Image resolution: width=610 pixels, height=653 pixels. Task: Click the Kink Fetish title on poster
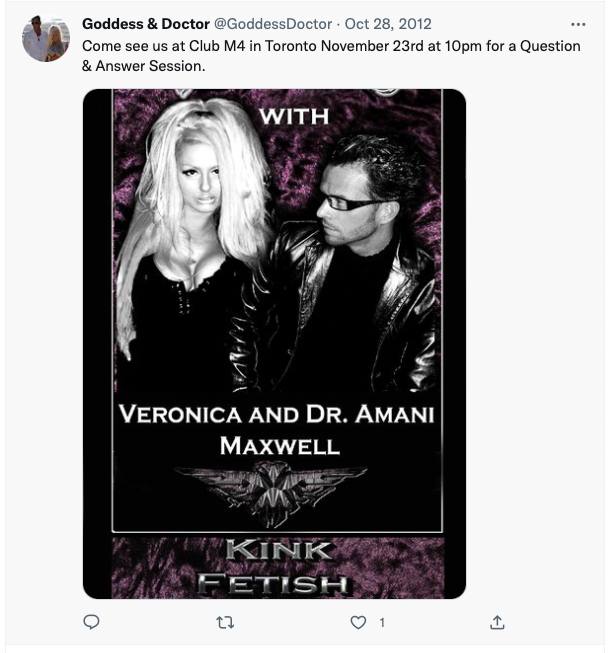[x=275, y=566]
